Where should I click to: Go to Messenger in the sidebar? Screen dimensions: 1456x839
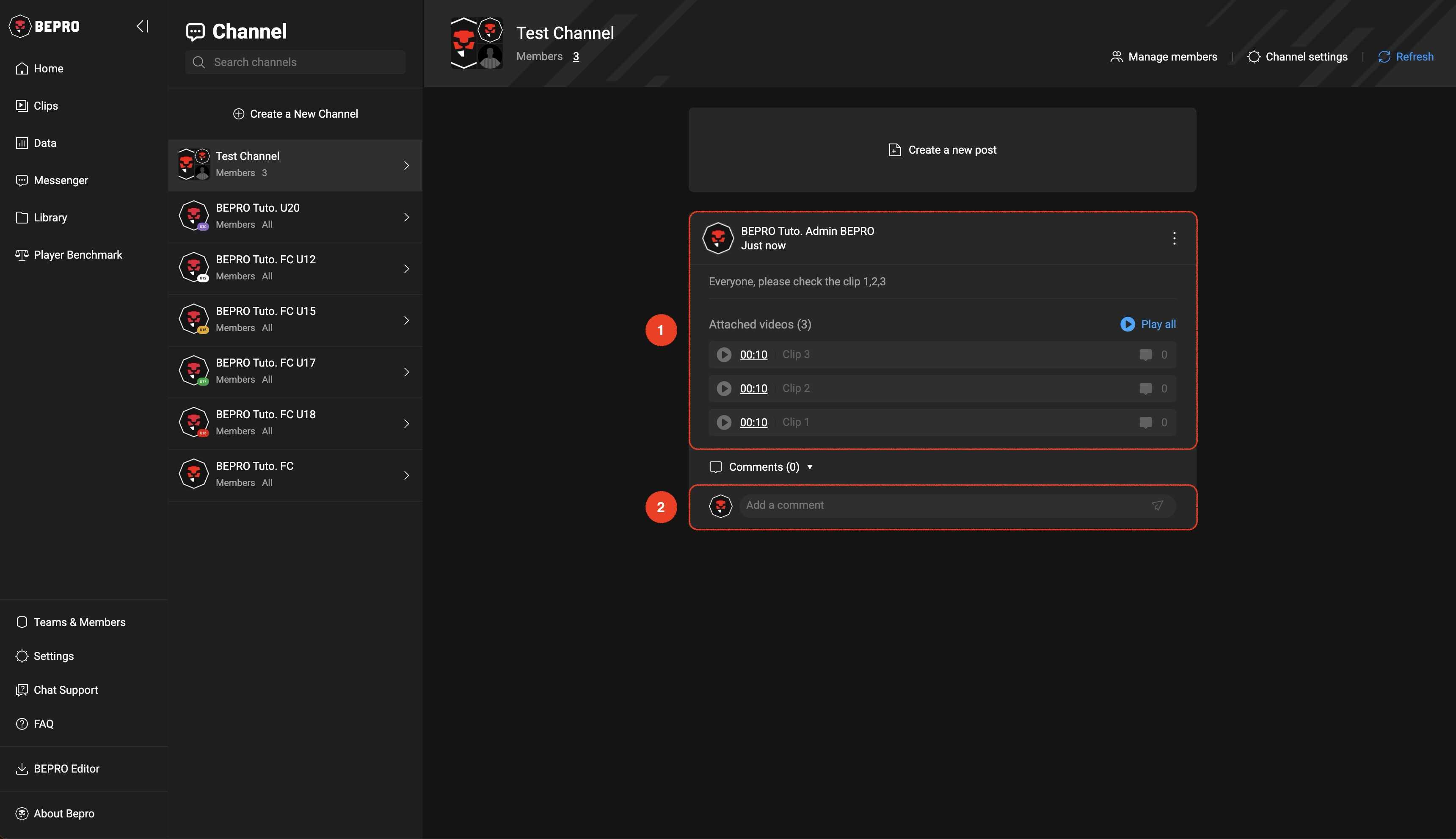click(x=61, y=180)
